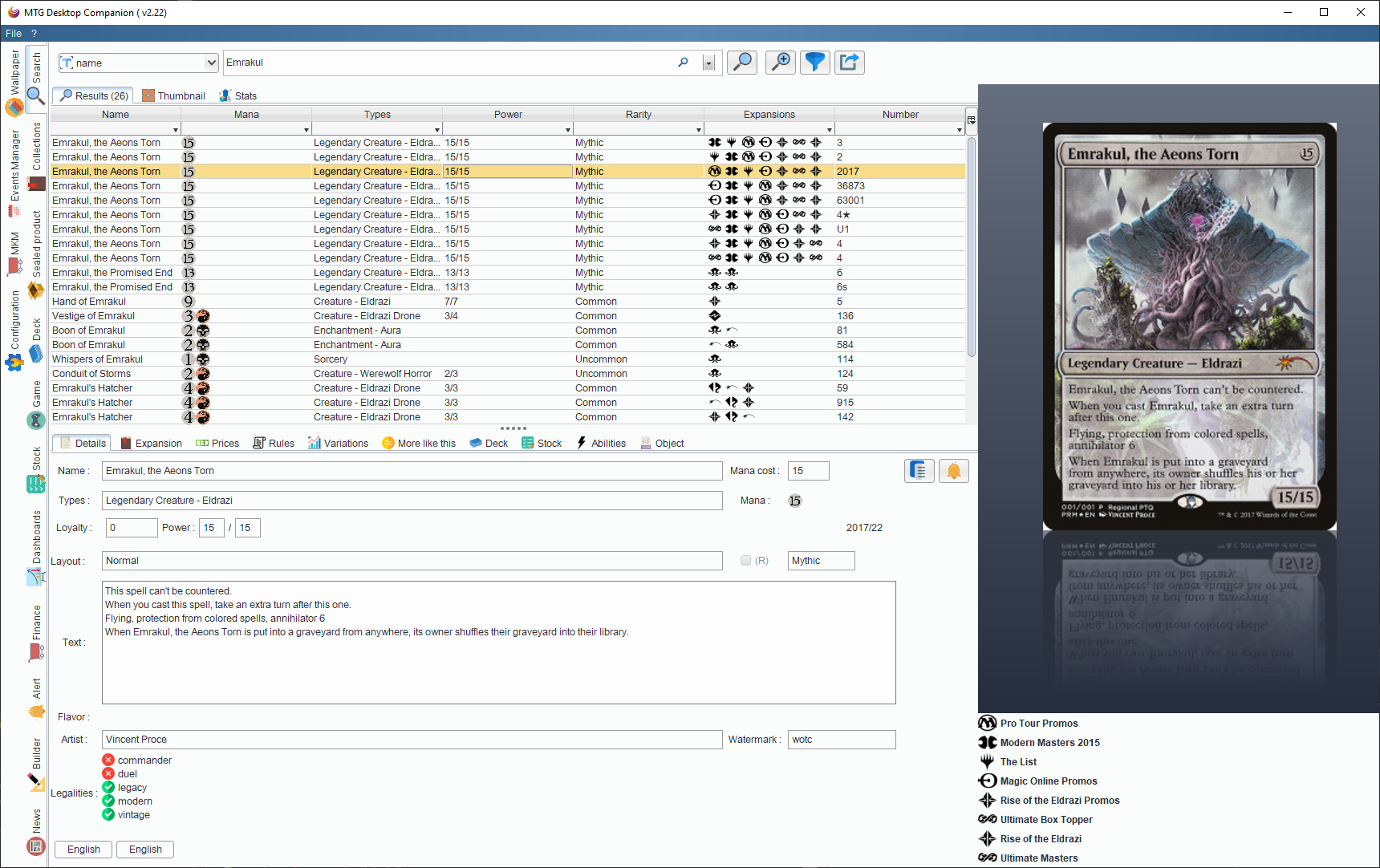Viewport: 1380px width, 868px height.
Task: Select the Conduit of Storms row
Action: pyautogui.click(x=508, y=374)
